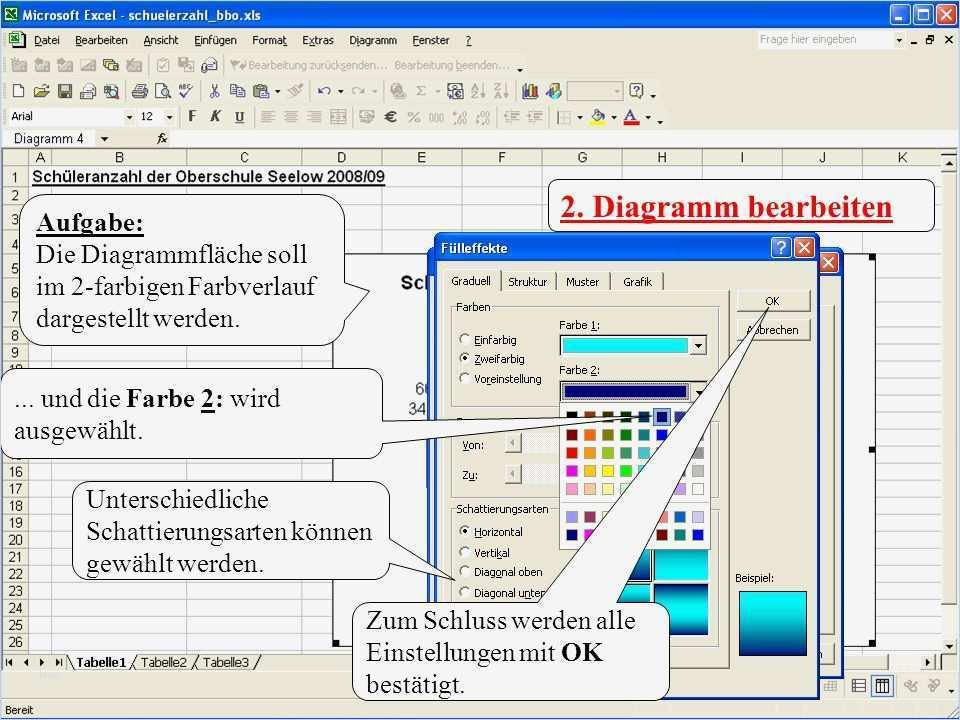Select the Einfarbig radio button
This screenshot has height=720, width=960.
pos(464,339)
